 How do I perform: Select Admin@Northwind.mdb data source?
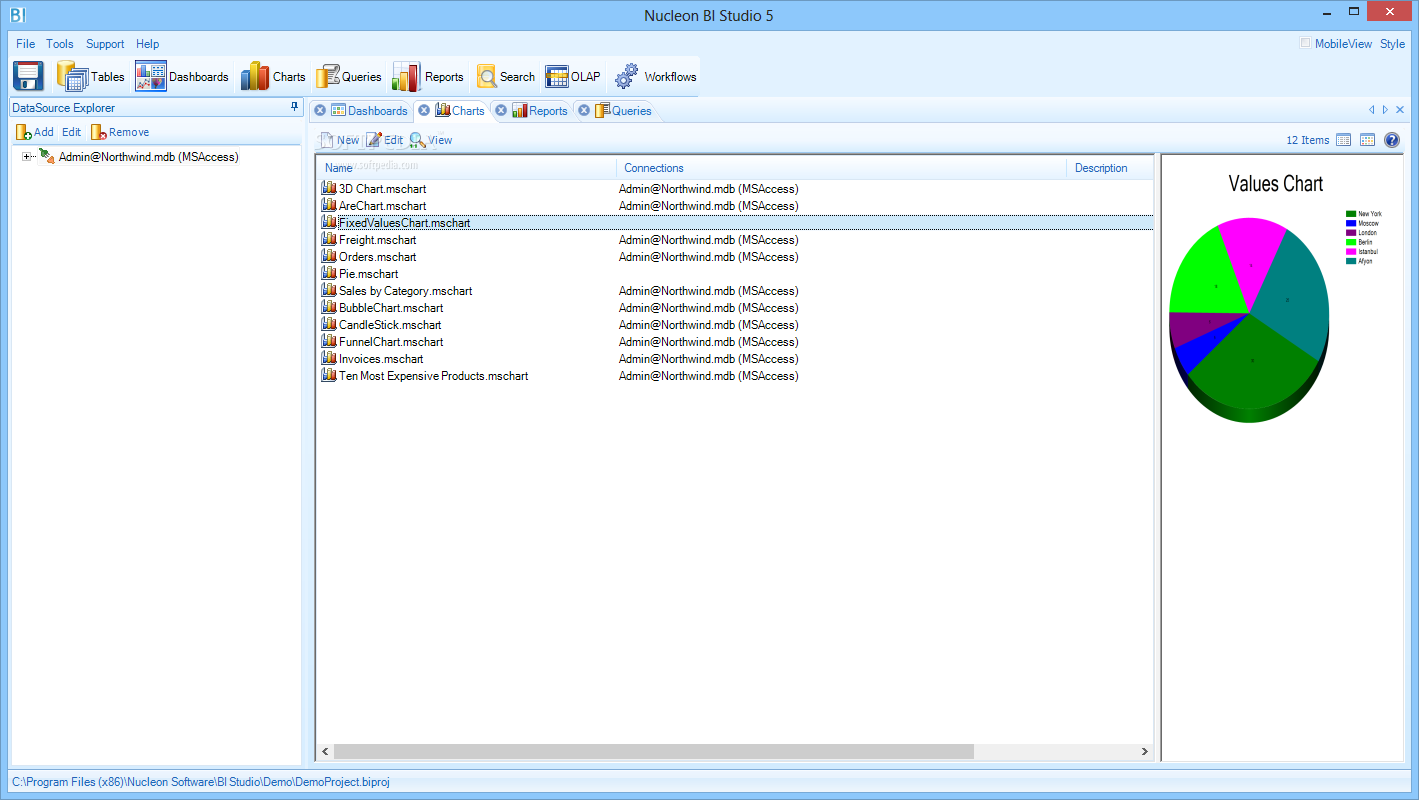click(x=148, y=157)
